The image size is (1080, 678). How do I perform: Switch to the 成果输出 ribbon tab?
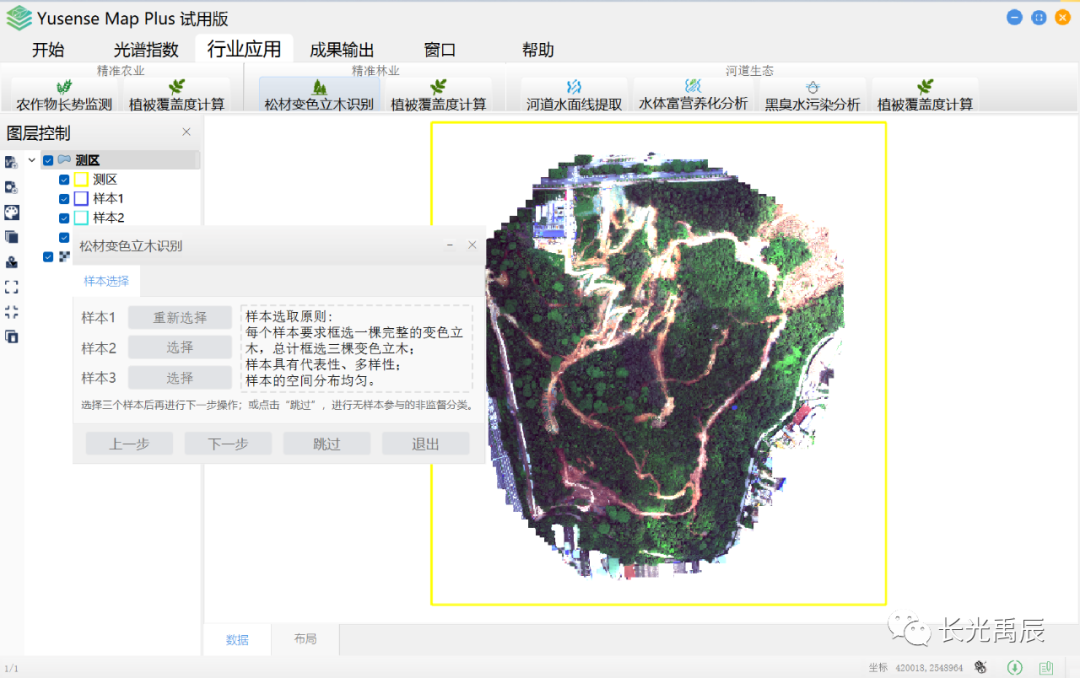(x=341, y=50)
